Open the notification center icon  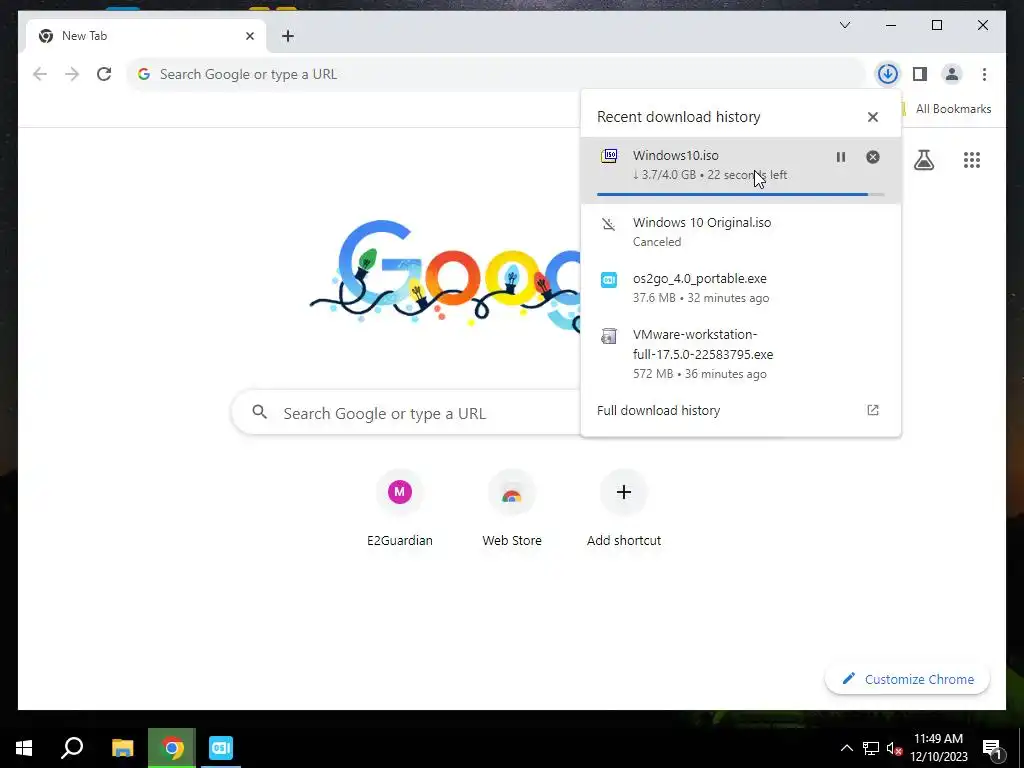[992, 750]
